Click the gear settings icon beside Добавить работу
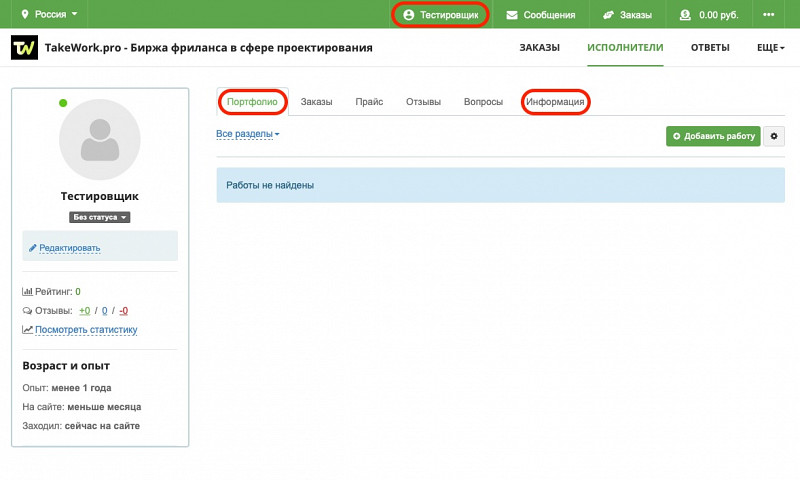 (x=774, y=136)
